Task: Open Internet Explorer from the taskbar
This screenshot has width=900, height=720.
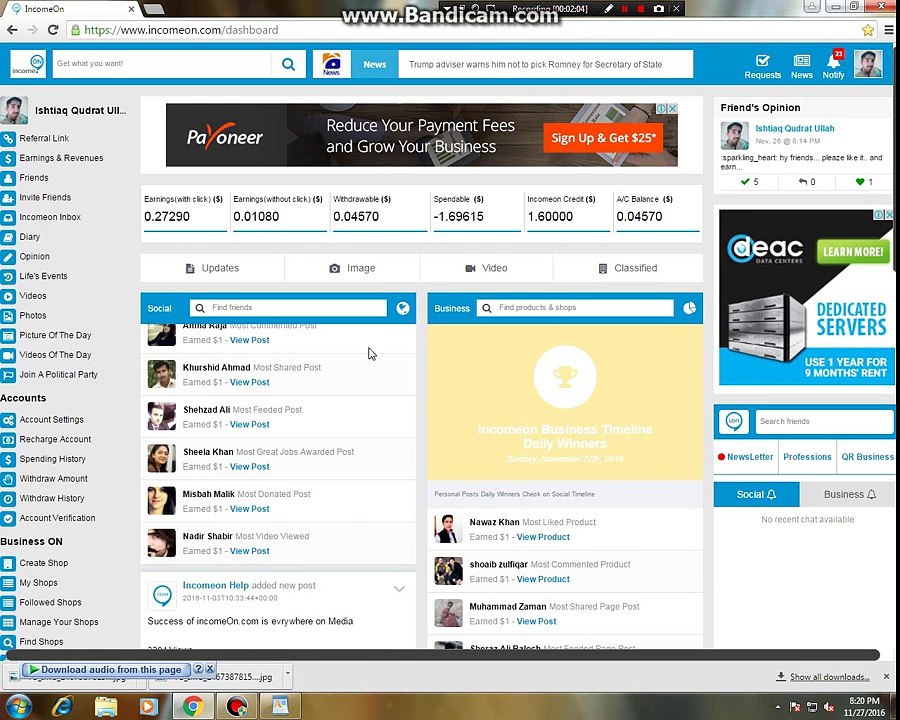Action: 62,706
